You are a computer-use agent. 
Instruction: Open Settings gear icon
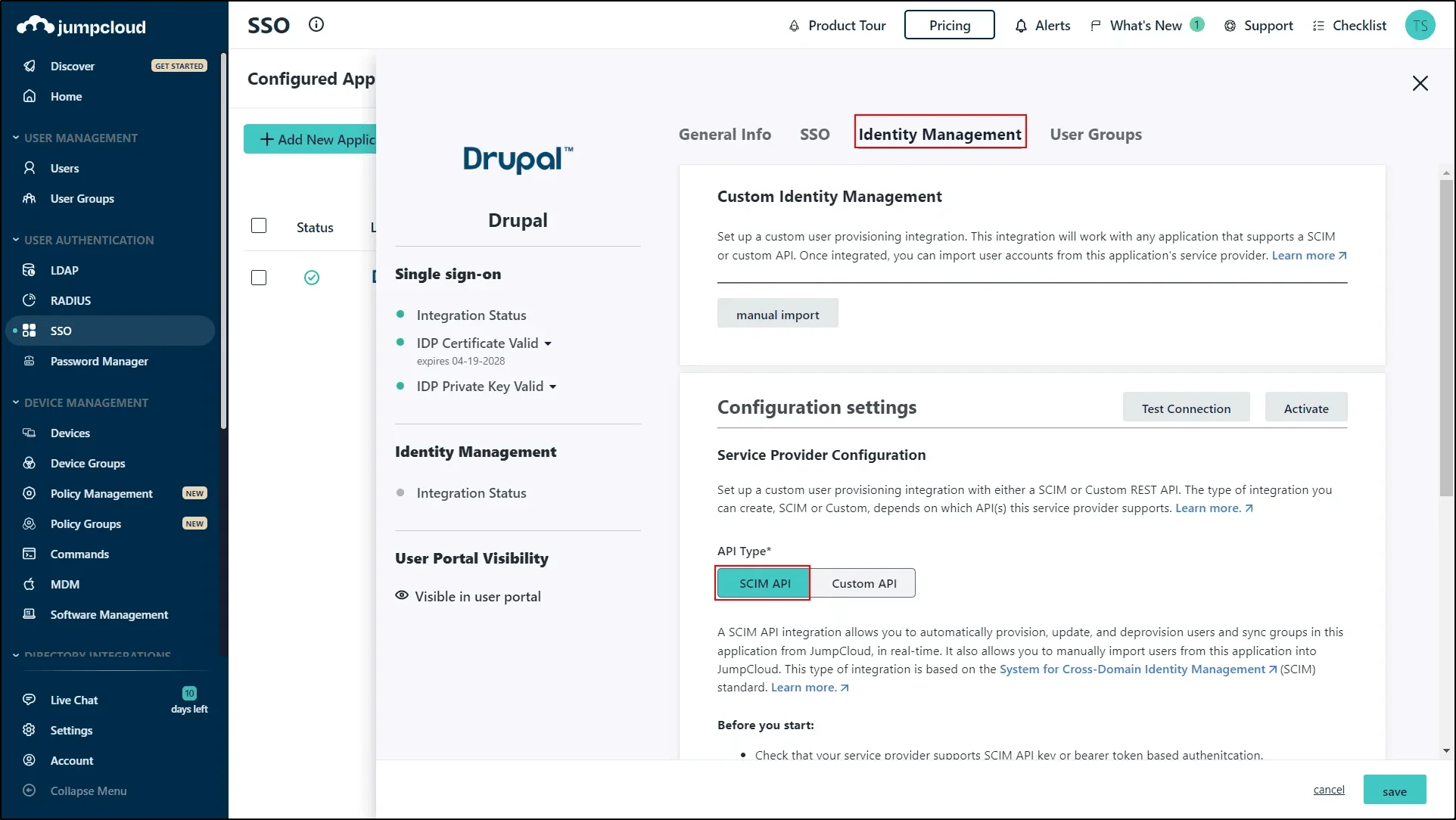pyautogui.click(x=30, y=730)
